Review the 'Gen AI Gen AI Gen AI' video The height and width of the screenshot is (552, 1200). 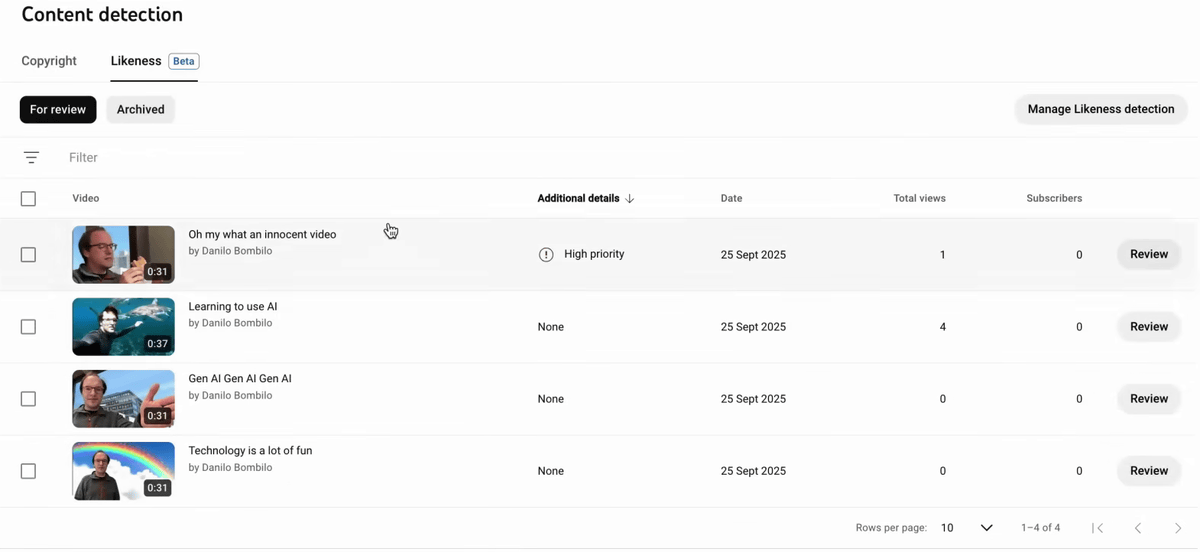(1148, 399)
